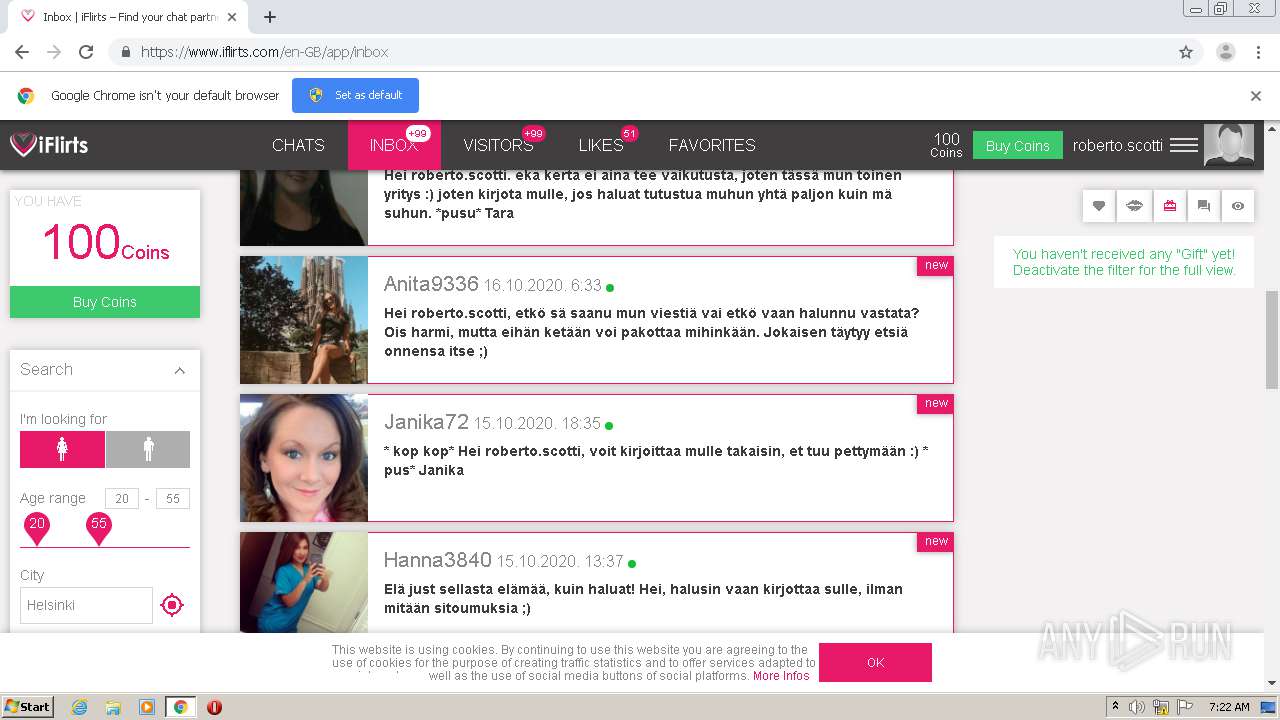Click the red Opera-style taskbar icon
Viewport: 1280px width, 720px height.
click(x=214, y=707)
